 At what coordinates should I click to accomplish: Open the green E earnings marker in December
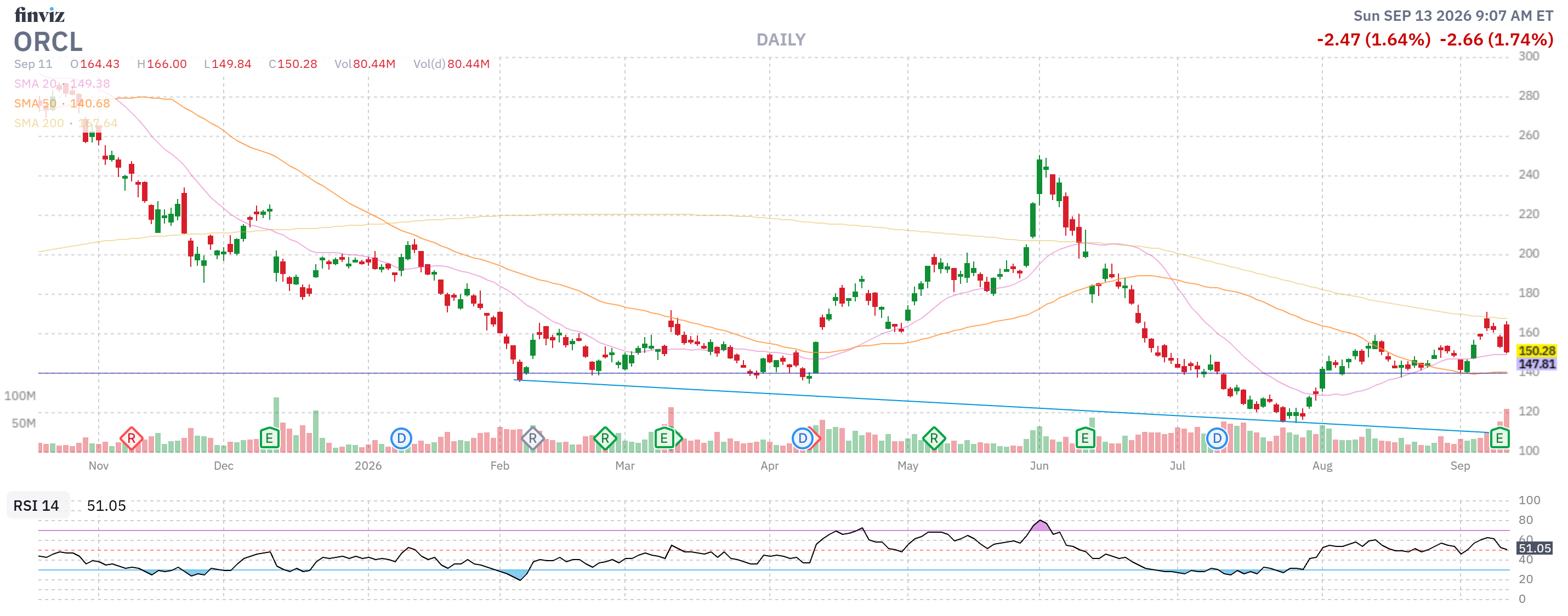tap(269, 438)
